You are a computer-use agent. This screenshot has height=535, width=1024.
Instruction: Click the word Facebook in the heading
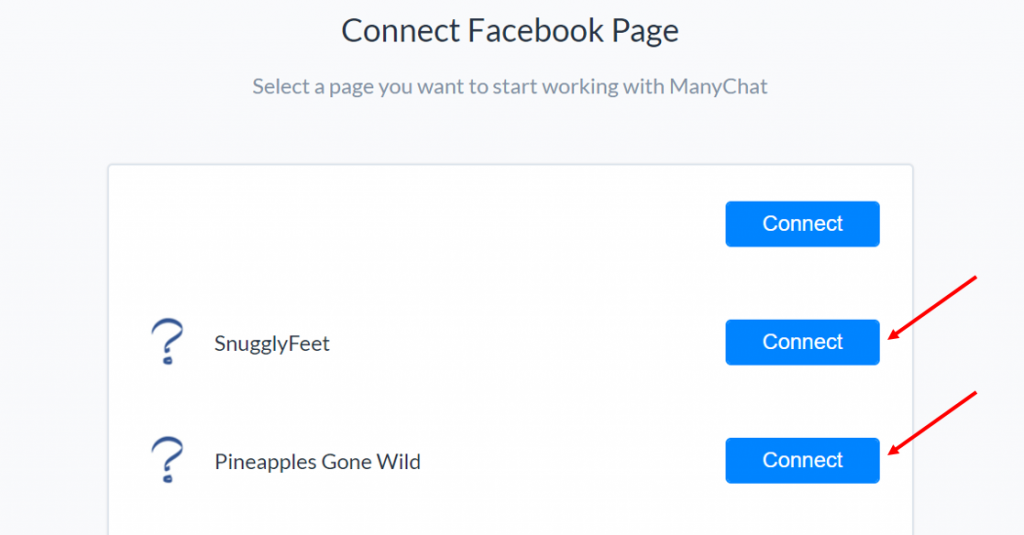coord(536,30)
